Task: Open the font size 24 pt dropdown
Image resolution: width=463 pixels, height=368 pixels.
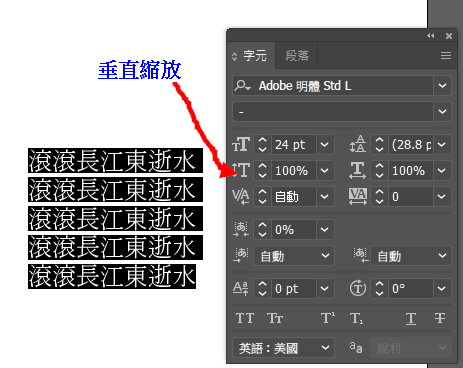Action: tap(325, 145)
